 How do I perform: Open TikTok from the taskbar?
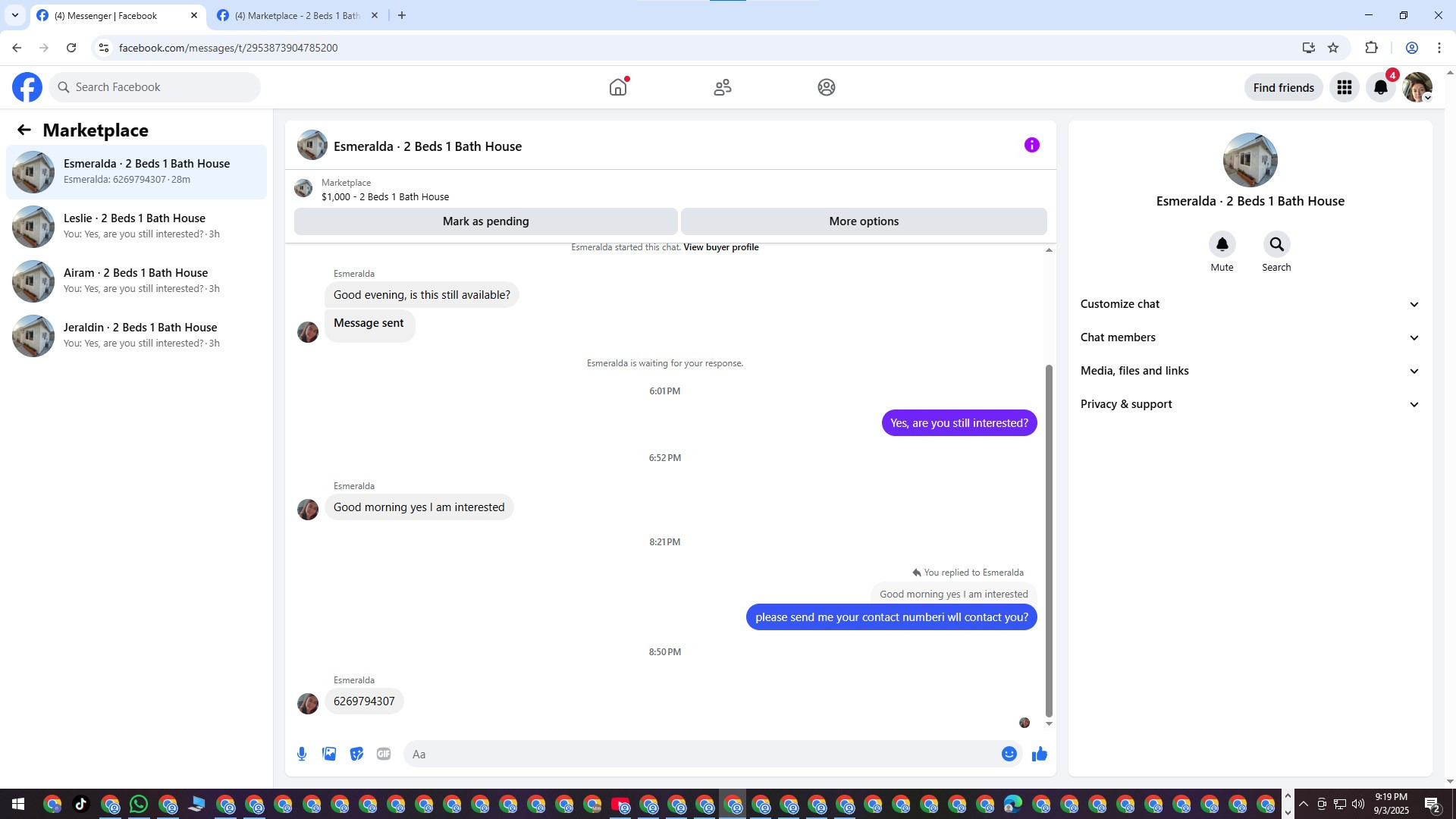81,804
